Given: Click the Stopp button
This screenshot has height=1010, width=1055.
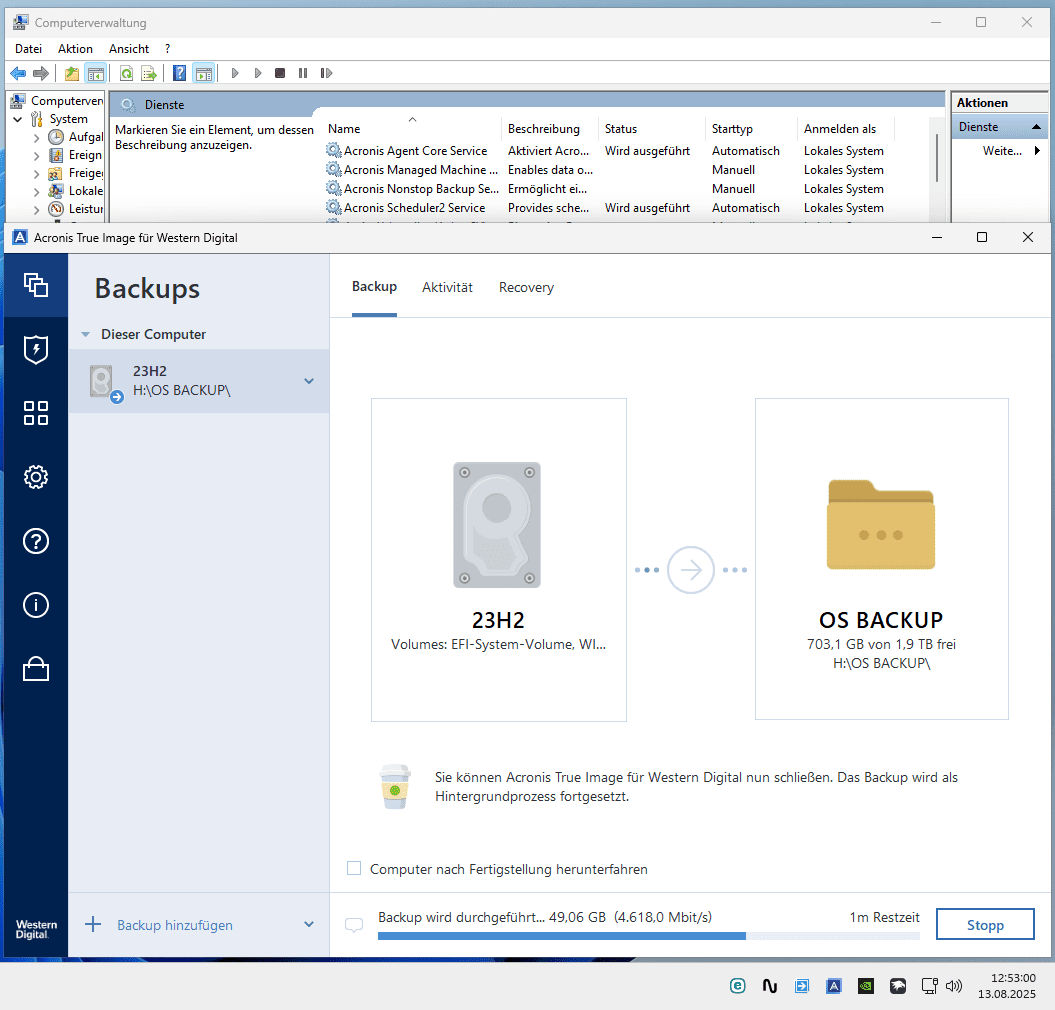Looking at the screenshot, I should pyautogui.click(x=985, y=925).
